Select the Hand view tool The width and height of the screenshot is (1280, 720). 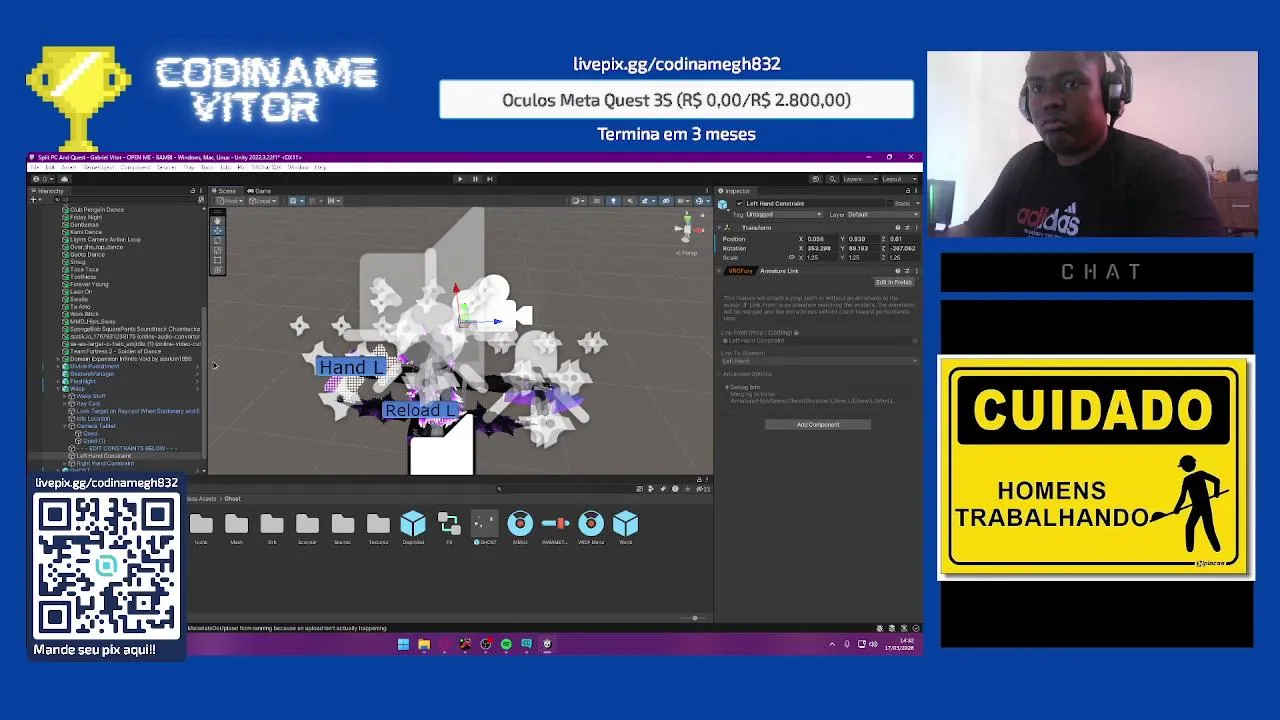pos(218,221)
